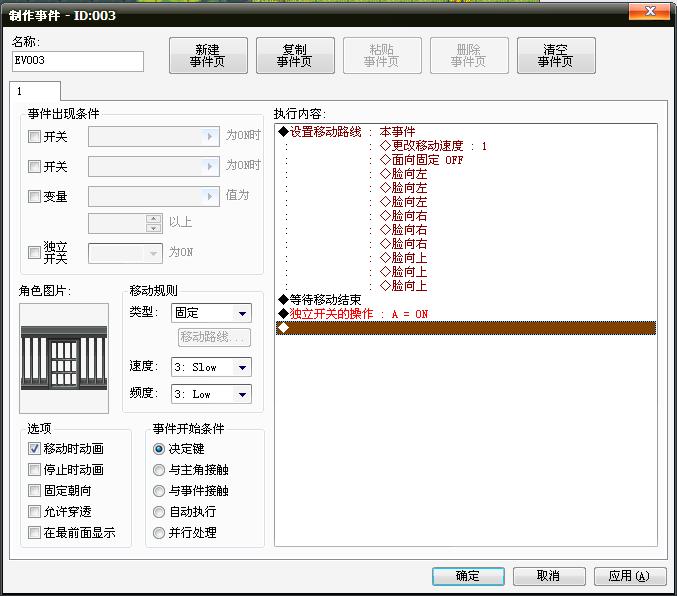The height and width of the screenshot is (596, 677).
Task: Focus the 名称 field containing EV003
Action: pos(78,61)
